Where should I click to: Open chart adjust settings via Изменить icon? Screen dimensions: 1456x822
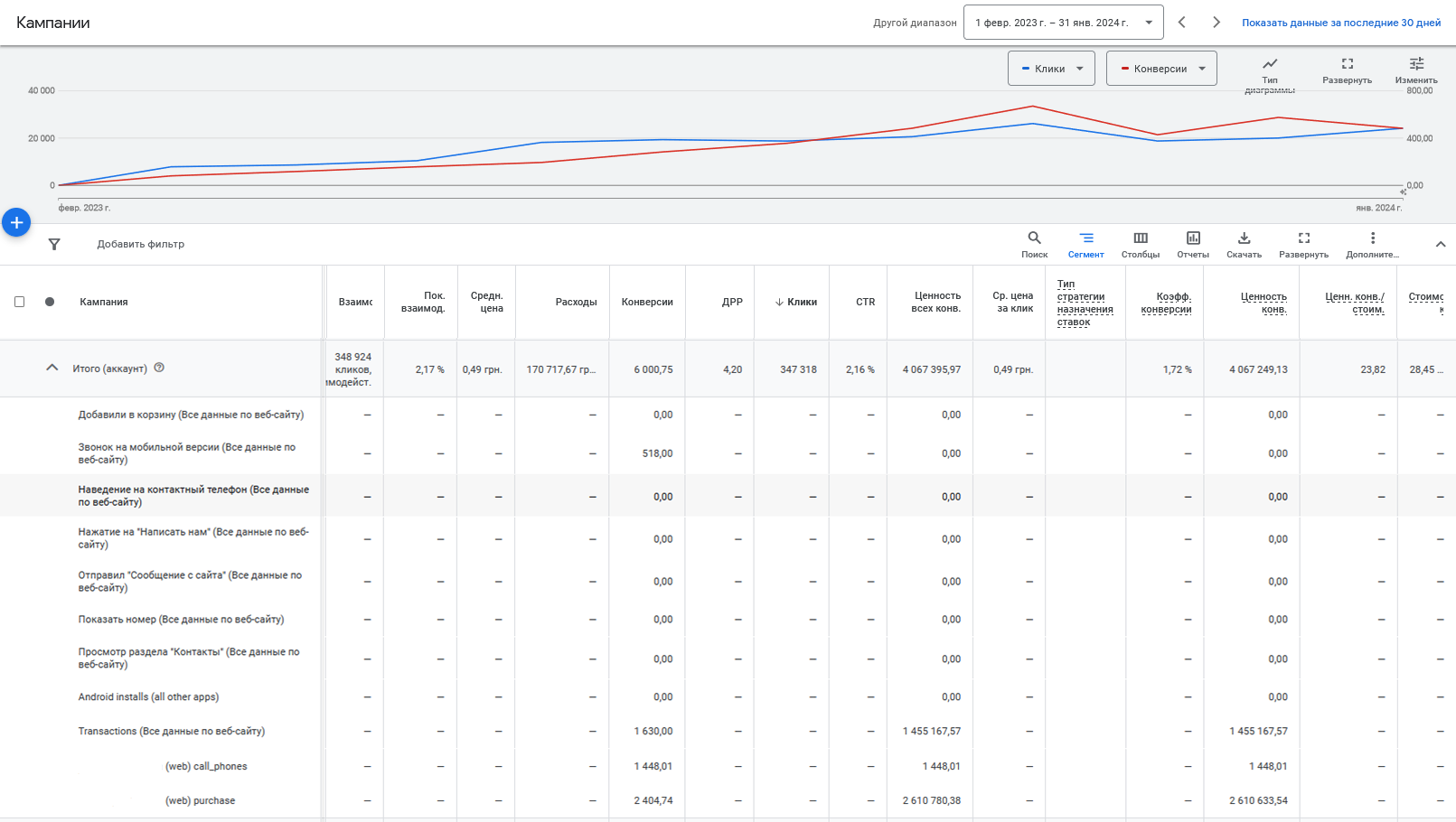pyautogui.click(x=1415, y=65)
